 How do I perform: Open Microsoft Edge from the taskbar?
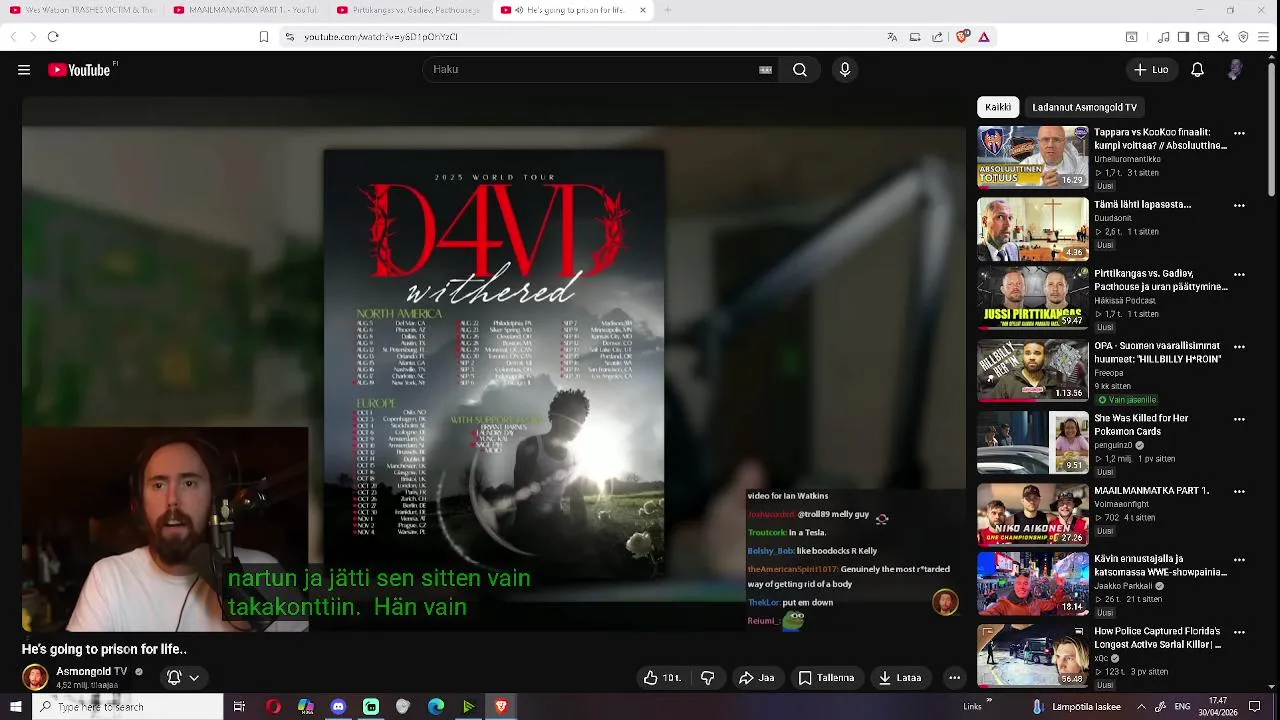[436, 707]
